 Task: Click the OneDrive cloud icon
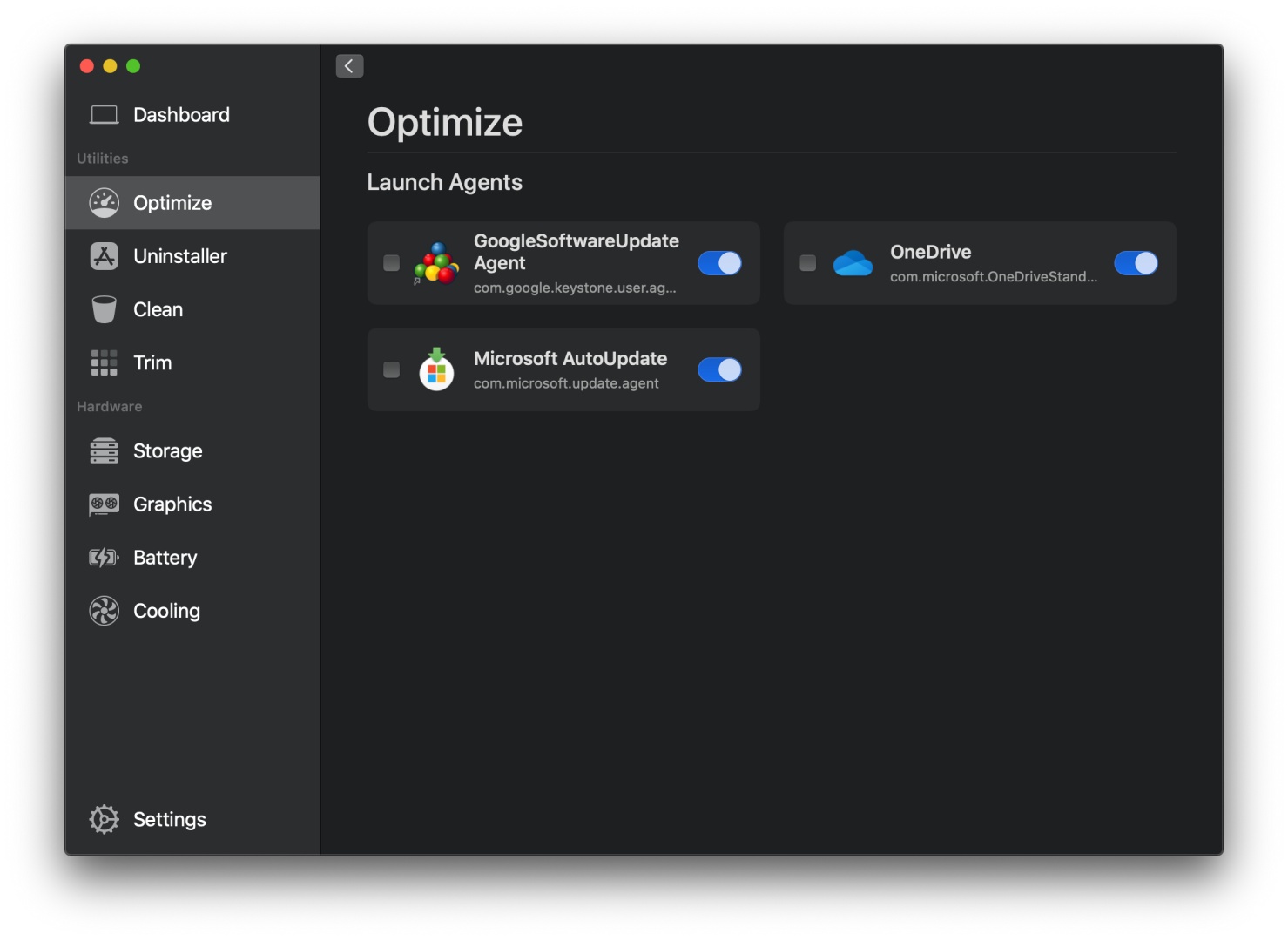[x=853, y=263]
